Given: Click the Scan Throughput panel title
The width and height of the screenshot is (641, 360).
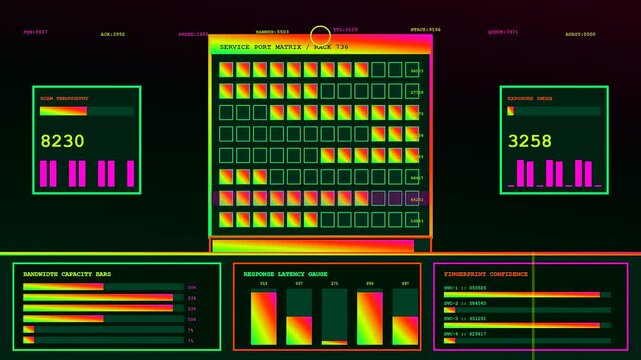Looking at the screenshot, I should click(64, 98).
